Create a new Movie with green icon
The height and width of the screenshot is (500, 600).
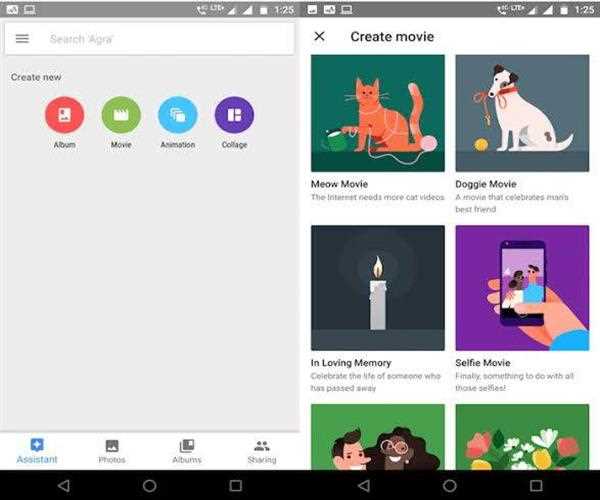click(x=121, y=115)
